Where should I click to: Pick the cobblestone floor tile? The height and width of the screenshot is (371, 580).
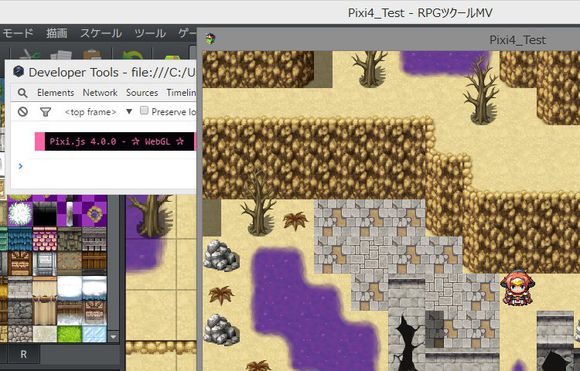tap(20, 334)
